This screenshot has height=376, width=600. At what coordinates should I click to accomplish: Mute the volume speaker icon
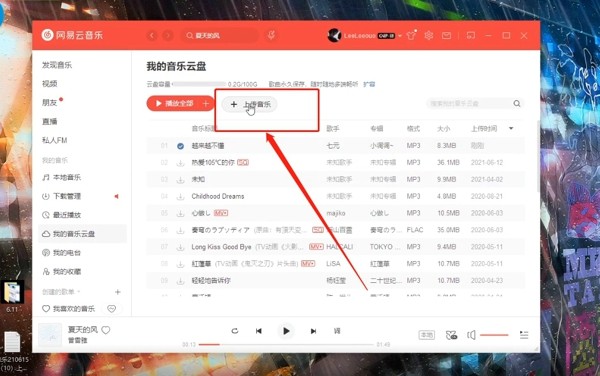[471, 335]
